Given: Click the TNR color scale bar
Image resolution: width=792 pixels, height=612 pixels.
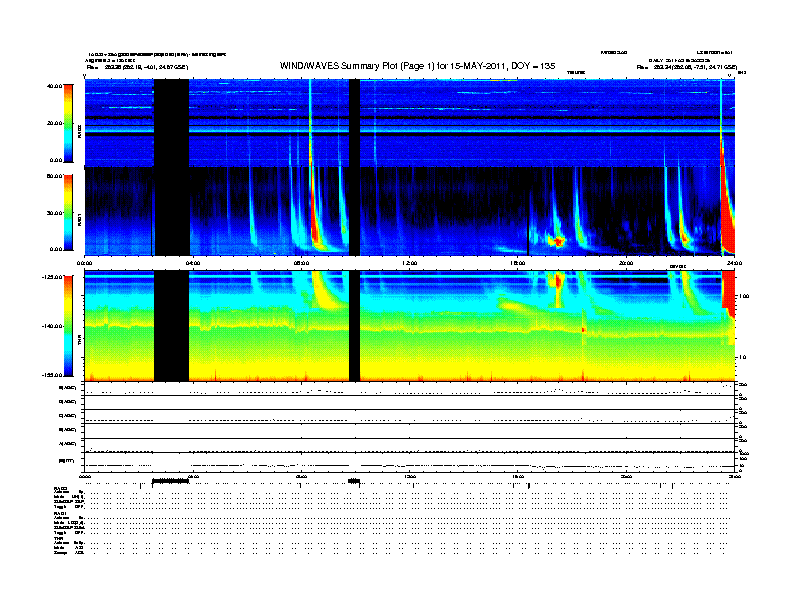Looking at the screenshot, I should pyautogui.click(x=68, y=326).
